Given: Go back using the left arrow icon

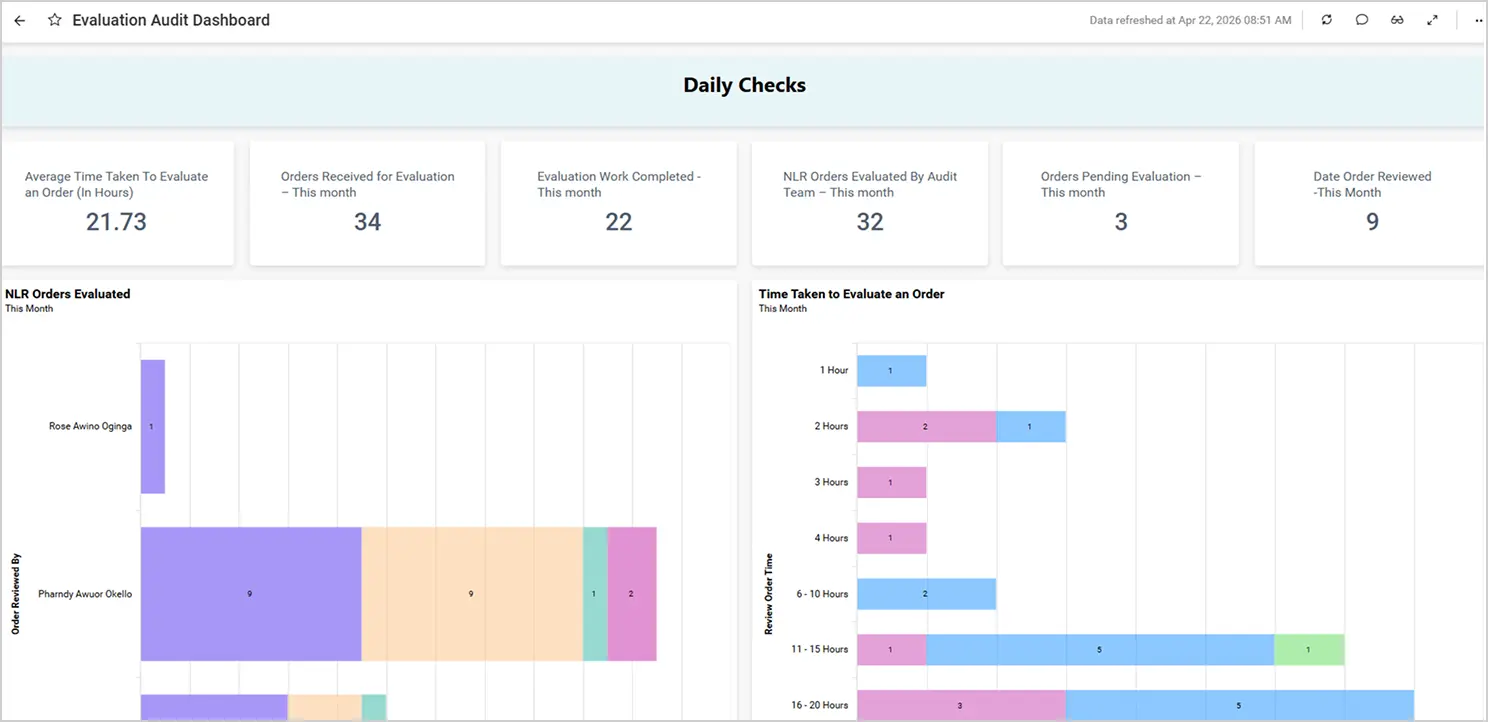Looking at the screenshot, I should (x=20, y=20).
